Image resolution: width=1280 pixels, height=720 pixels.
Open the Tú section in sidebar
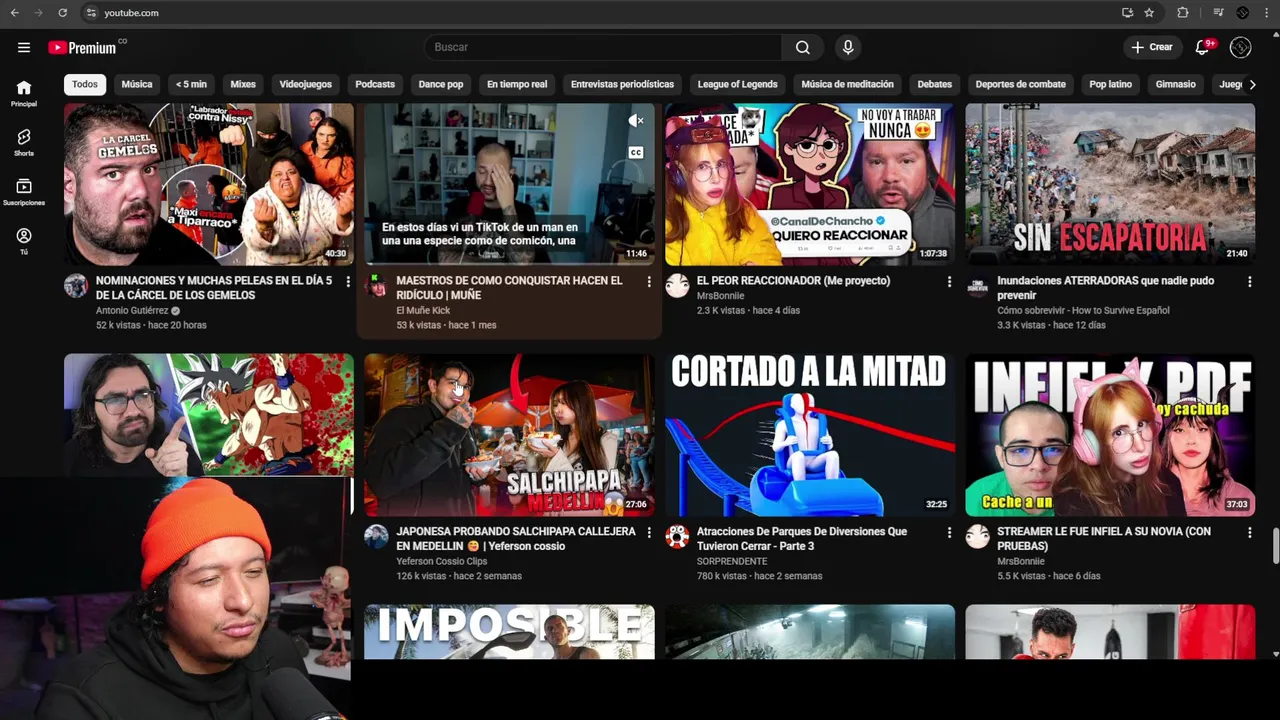pyautogui.click(x=24, y=241)
